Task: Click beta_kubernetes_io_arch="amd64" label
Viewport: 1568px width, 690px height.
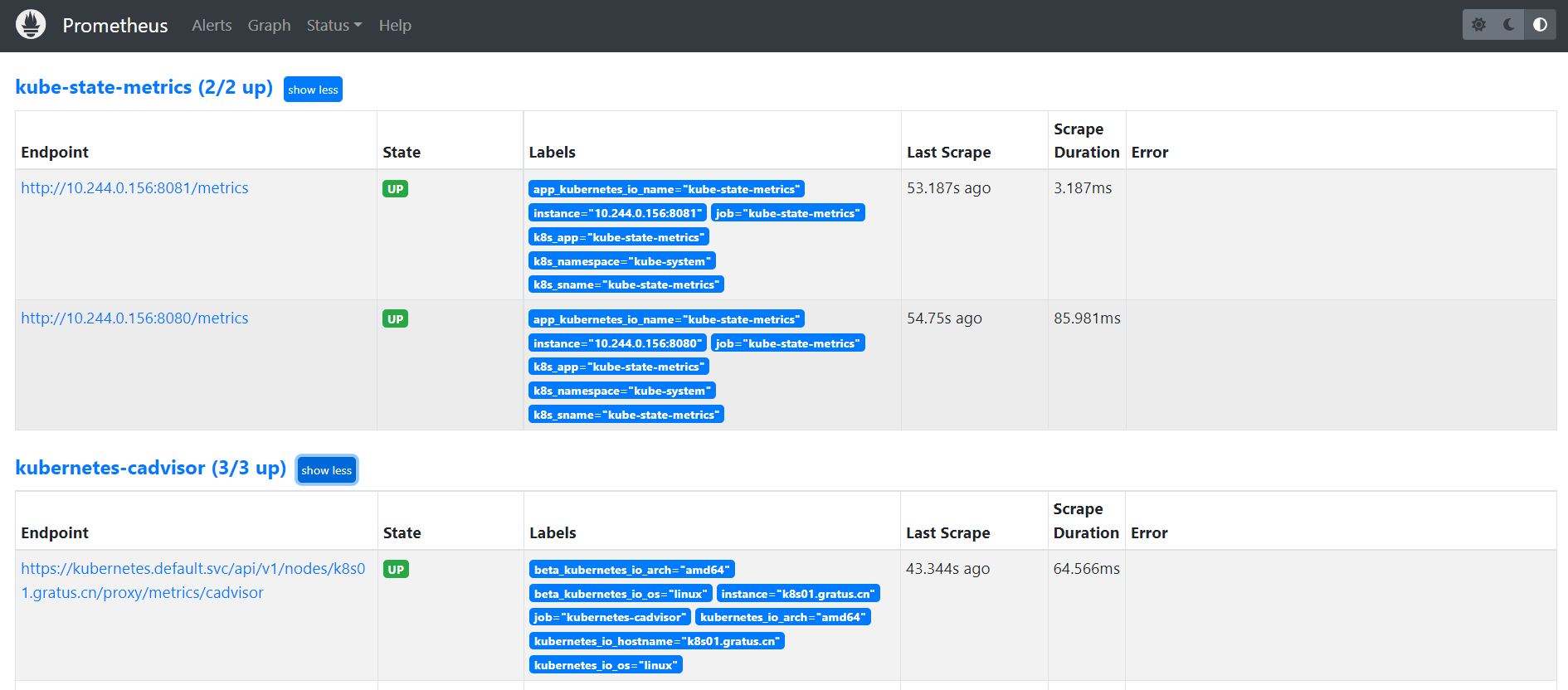Action: [632, 570]
